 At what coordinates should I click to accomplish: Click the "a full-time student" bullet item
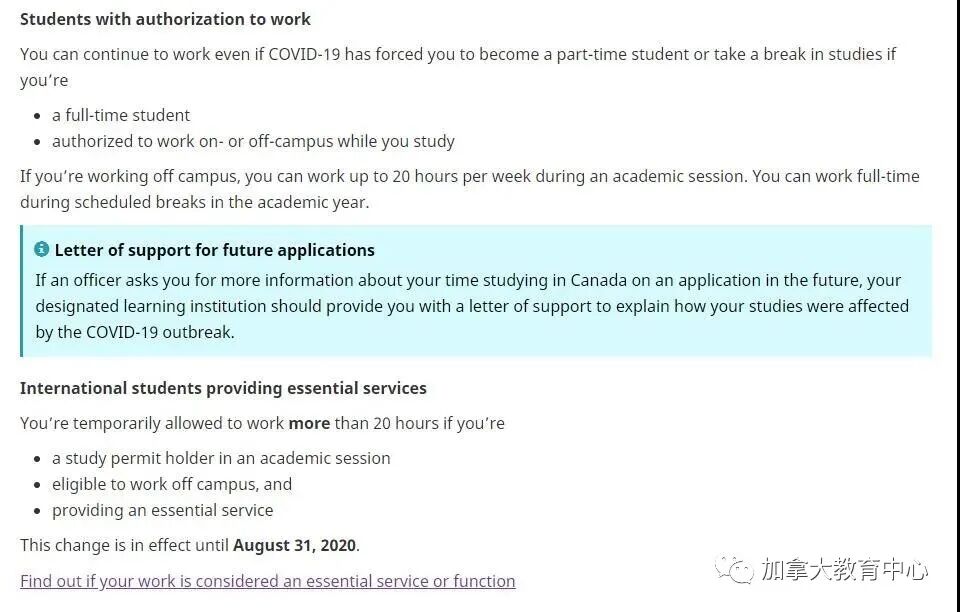[121, 115]
